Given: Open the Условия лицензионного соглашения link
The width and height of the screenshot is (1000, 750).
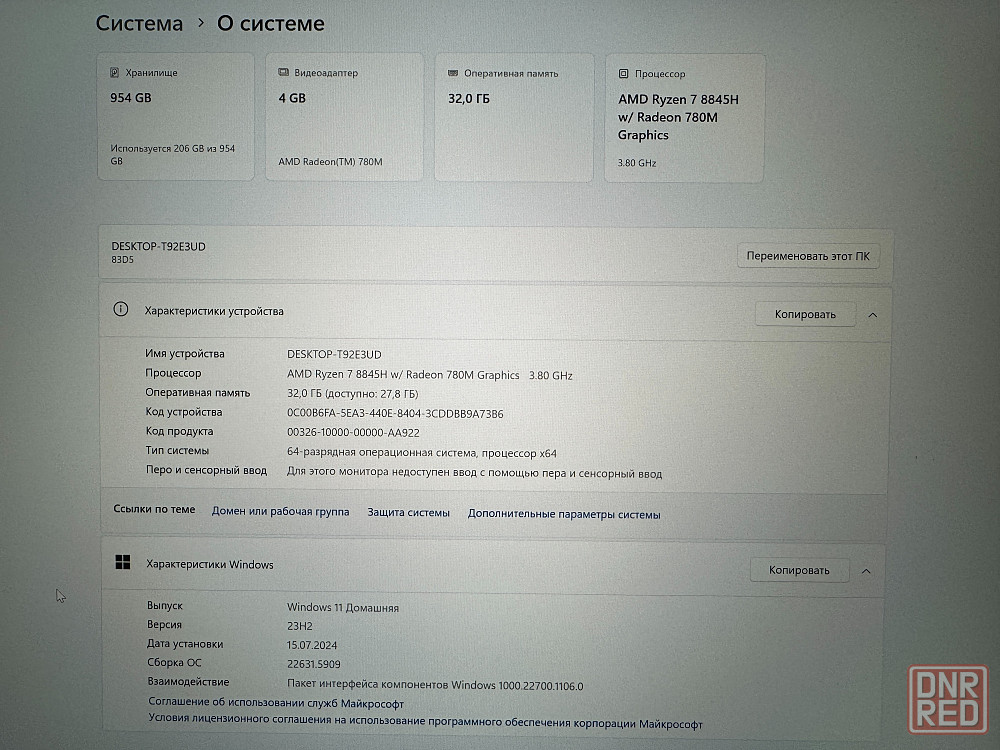Looking at the screenshot, I should tap(425, 723).
